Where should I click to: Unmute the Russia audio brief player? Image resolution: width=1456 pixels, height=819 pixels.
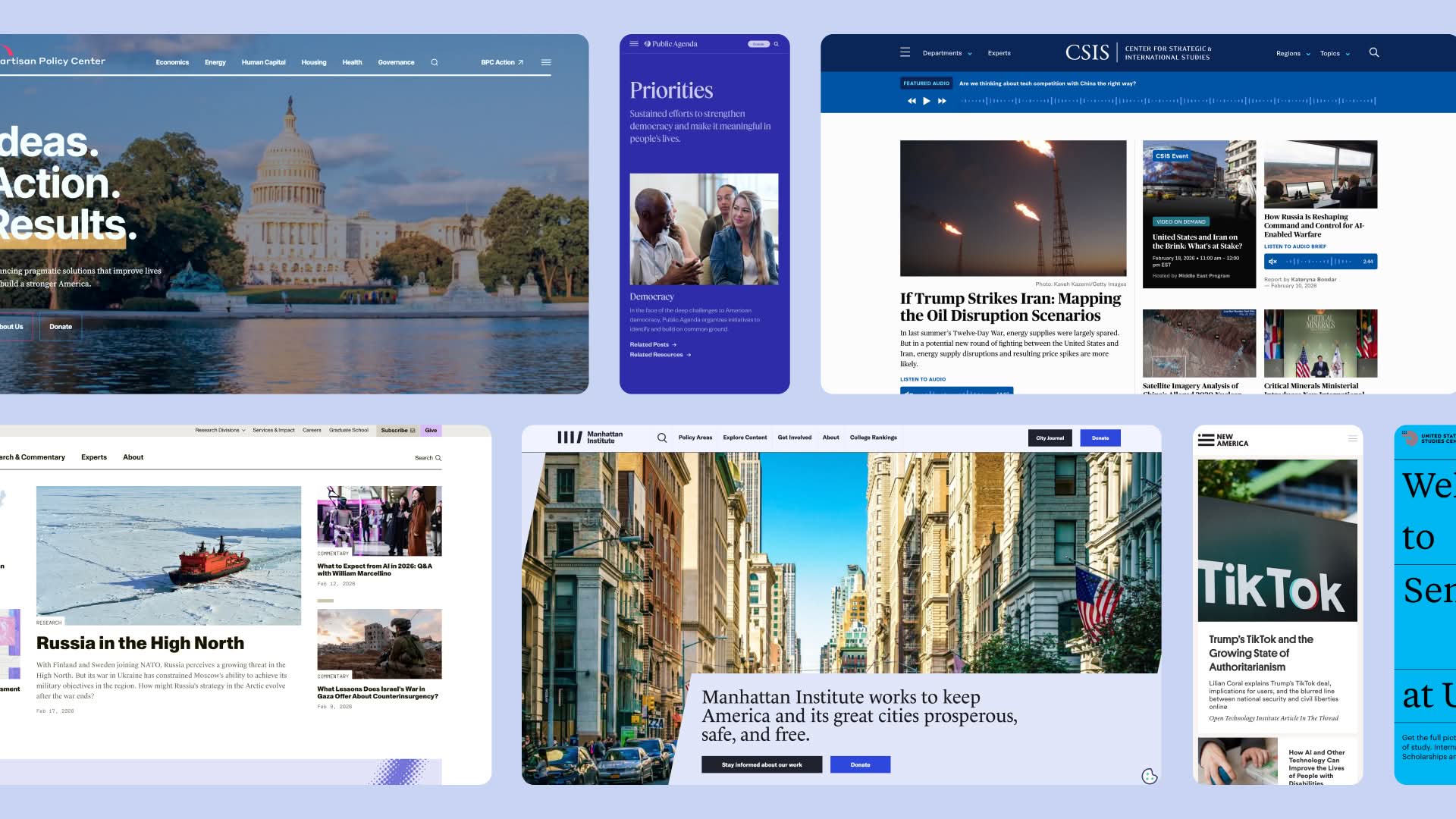(1272, 262)
